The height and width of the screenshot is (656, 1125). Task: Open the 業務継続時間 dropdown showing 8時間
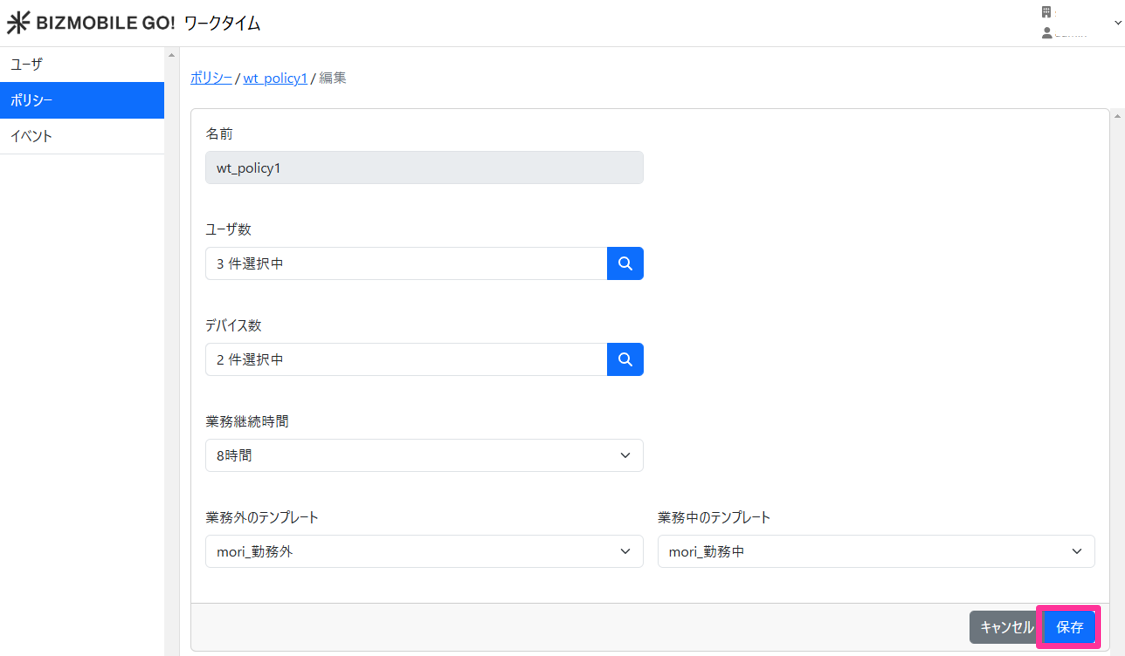click(x=424, y=455)
